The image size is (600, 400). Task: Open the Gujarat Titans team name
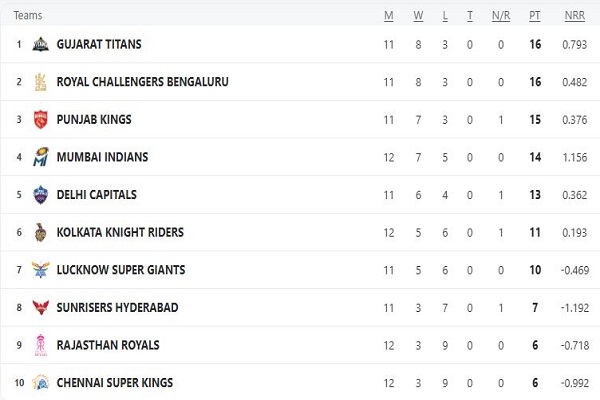pyautogui.click(x=99, y=44)
